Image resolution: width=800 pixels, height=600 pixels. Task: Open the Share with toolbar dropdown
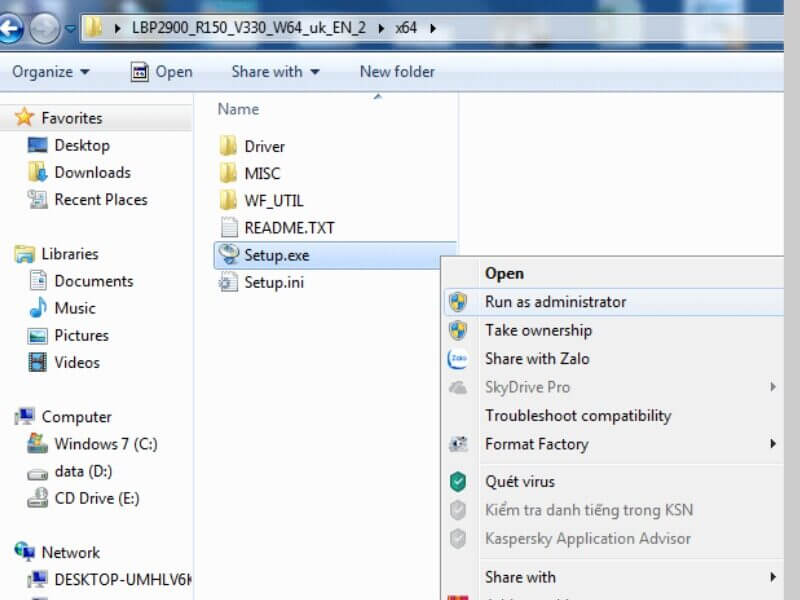[275, 72]
